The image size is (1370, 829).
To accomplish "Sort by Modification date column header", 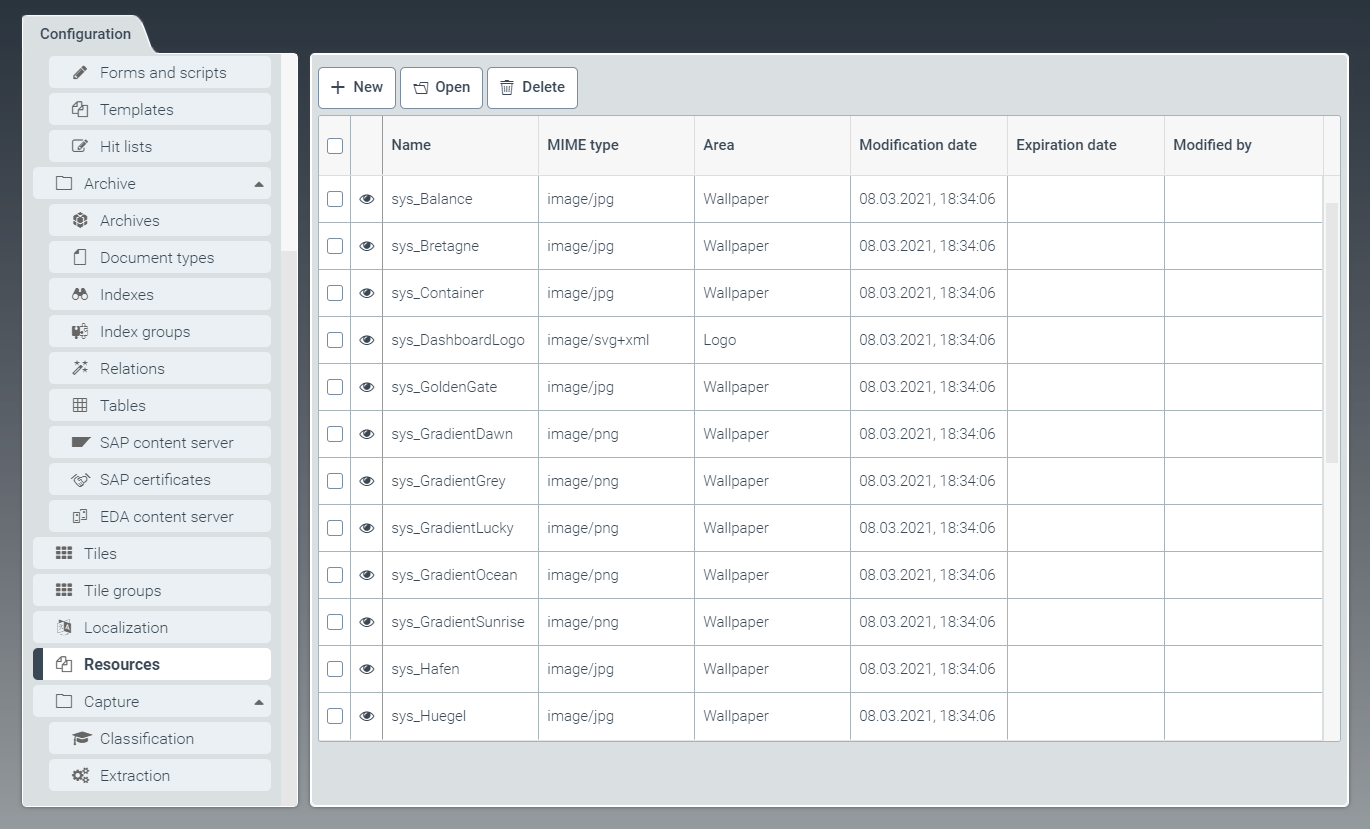I will click(x=917, y=145).
